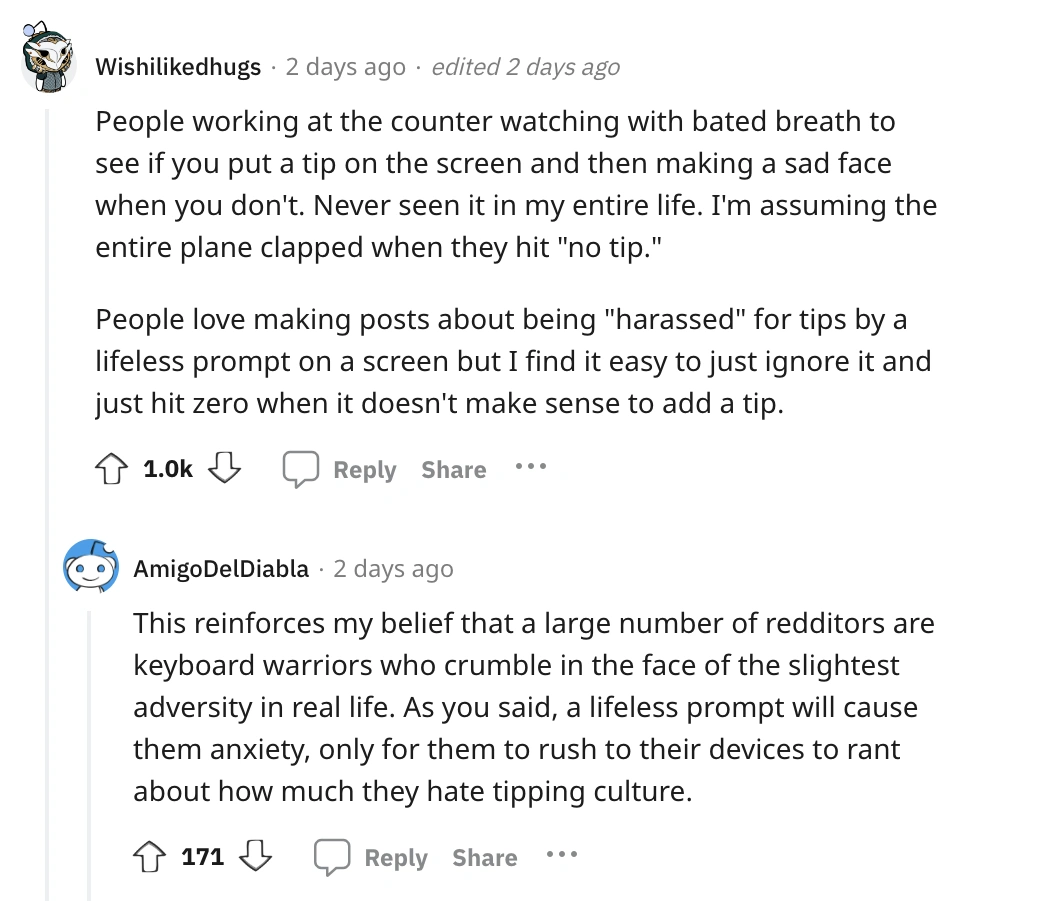Upvote Wishilikedhugs' comment
Viewport: 1064px width, 901px height.
tap(110, 467)
